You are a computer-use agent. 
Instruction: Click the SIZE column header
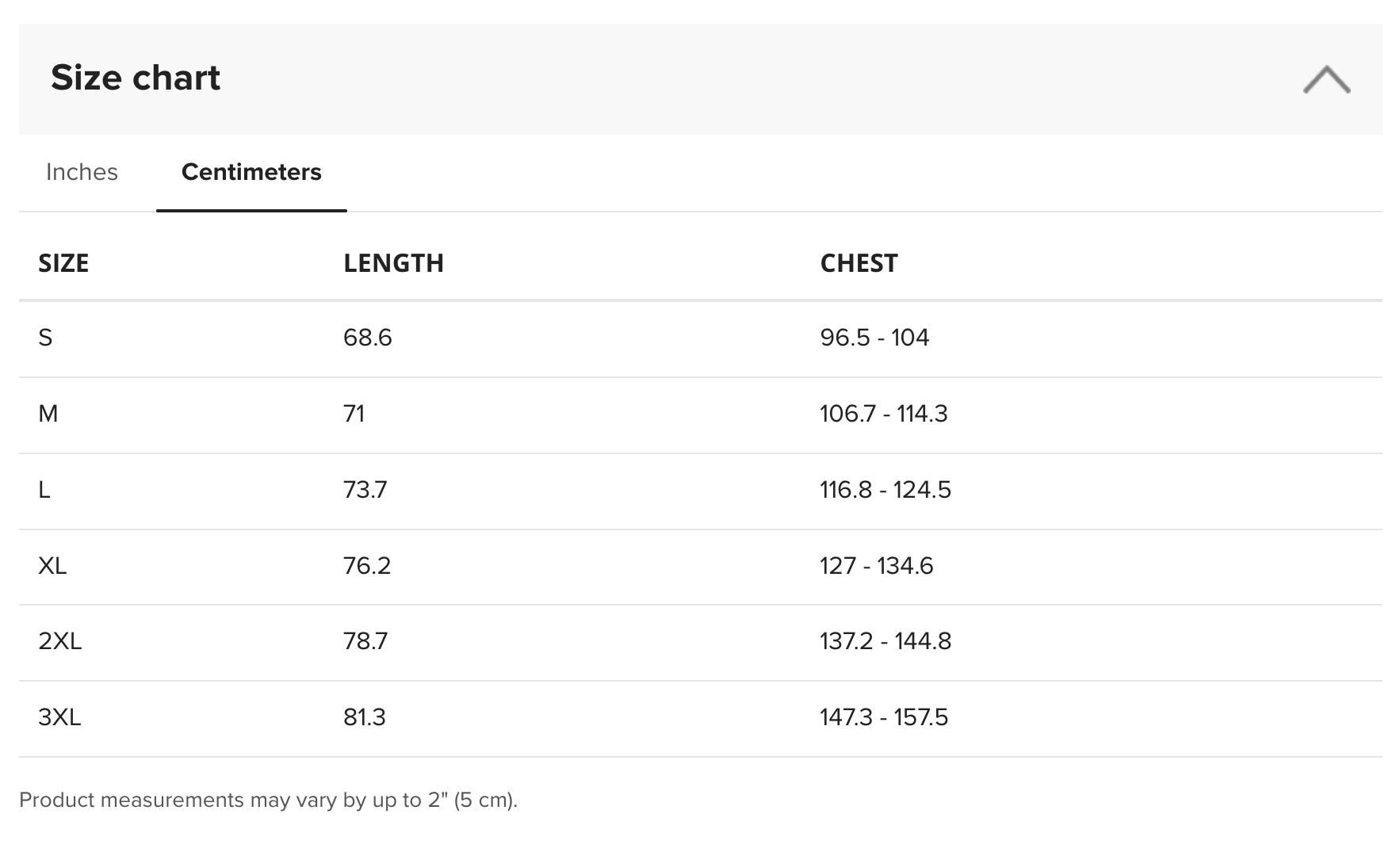tap(63, 263)
